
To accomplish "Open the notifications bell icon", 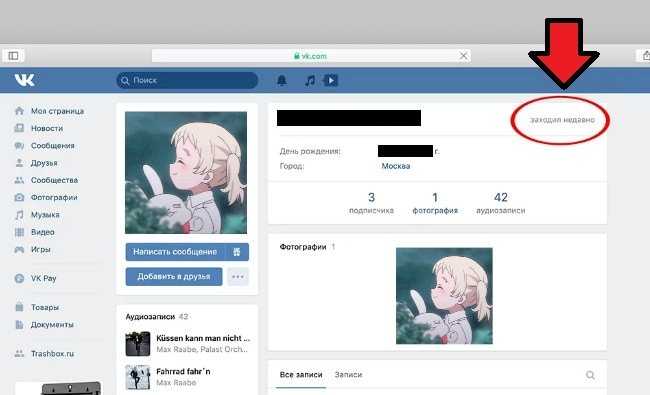I will click(x=282, y=80).
